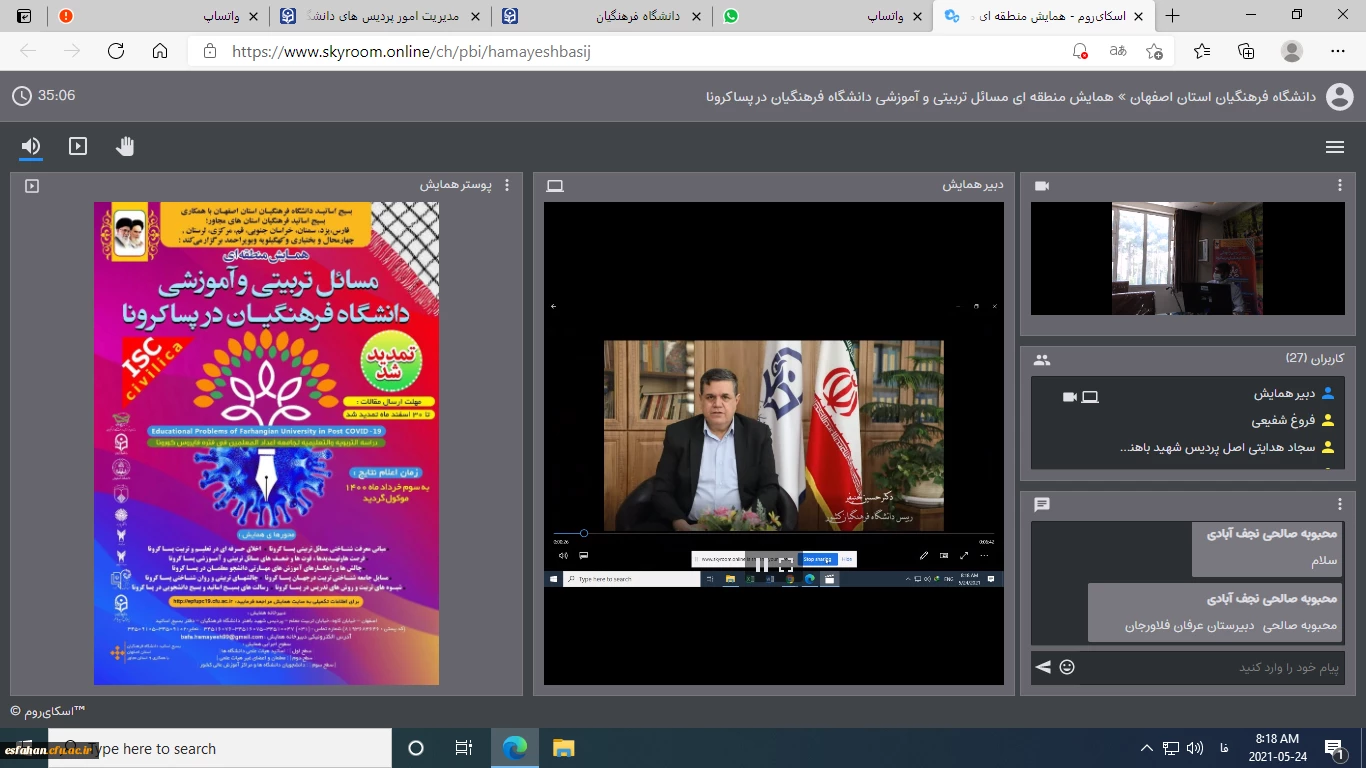The width and height of the screenshot is (1366, 768).
Task: Click the send message arrow icon
Action: pos(1043,667)
